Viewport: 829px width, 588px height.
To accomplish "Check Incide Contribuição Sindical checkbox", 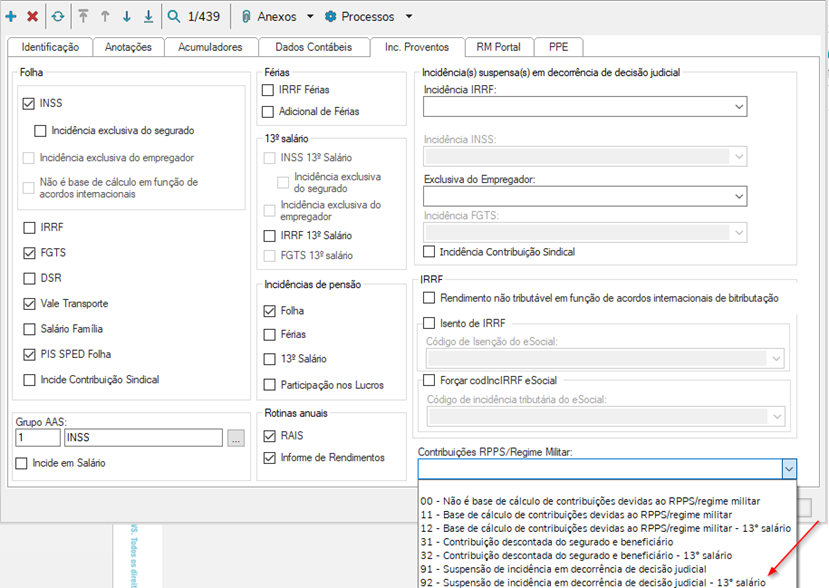I will click(29, 380).
